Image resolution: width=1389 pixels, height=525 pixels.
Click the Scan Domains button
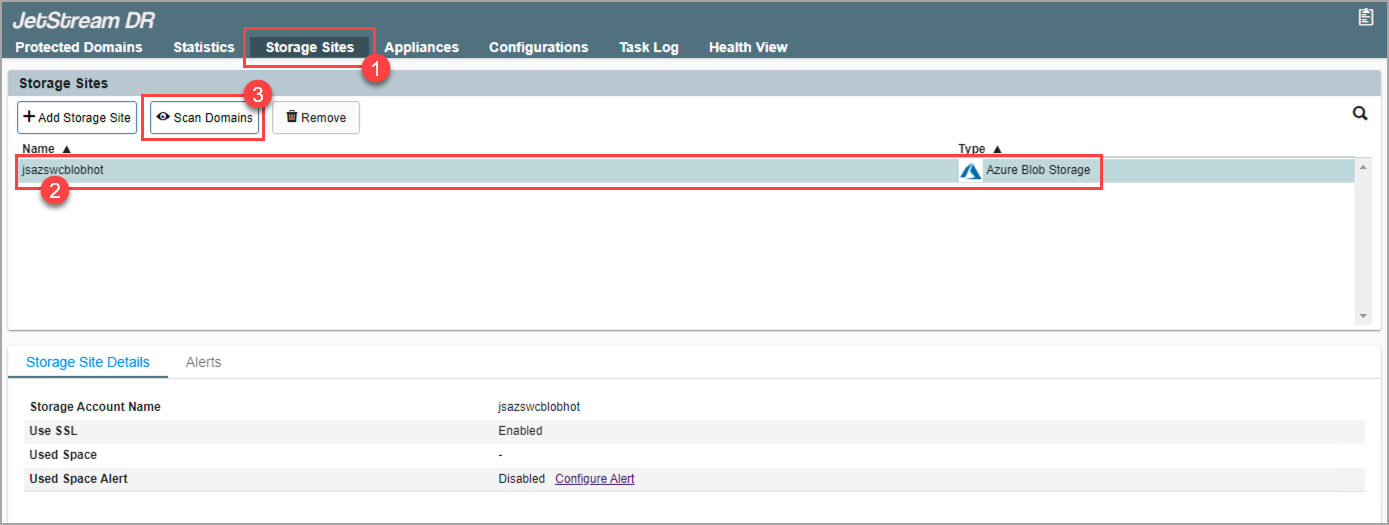204,118
